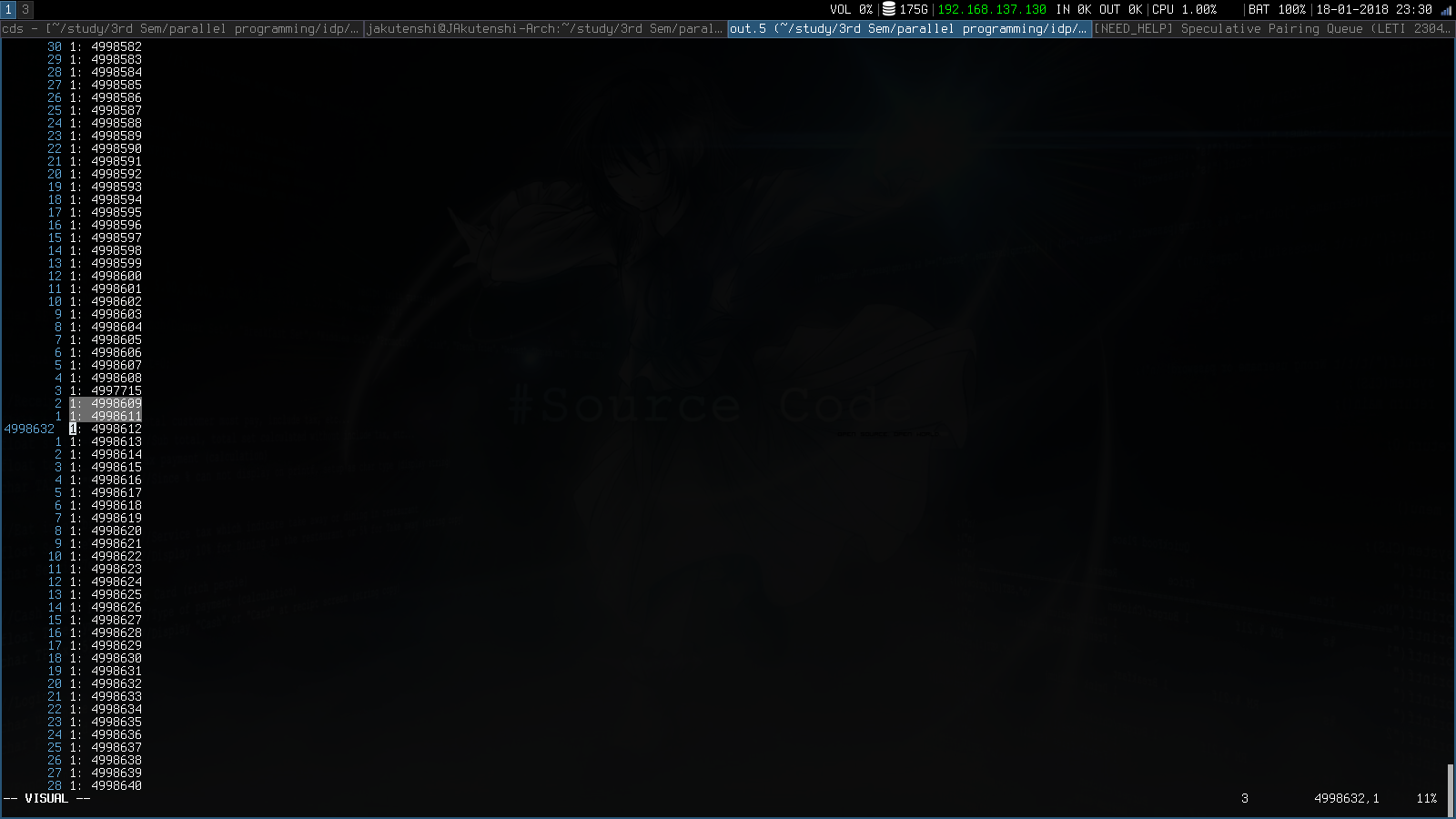Click the line '1: 4998595'
Screen dimensions: 1456x819
(106, 212)
